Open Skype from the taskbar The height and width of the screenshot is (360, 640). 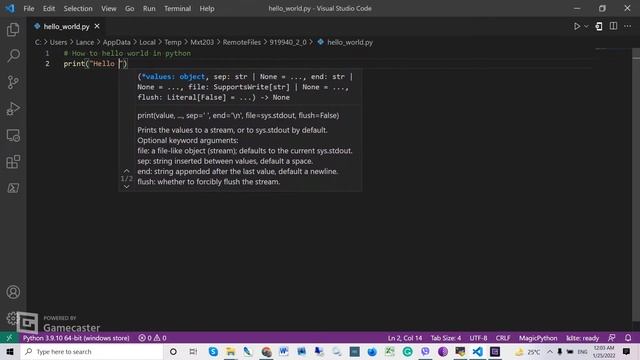coord(213,351)
